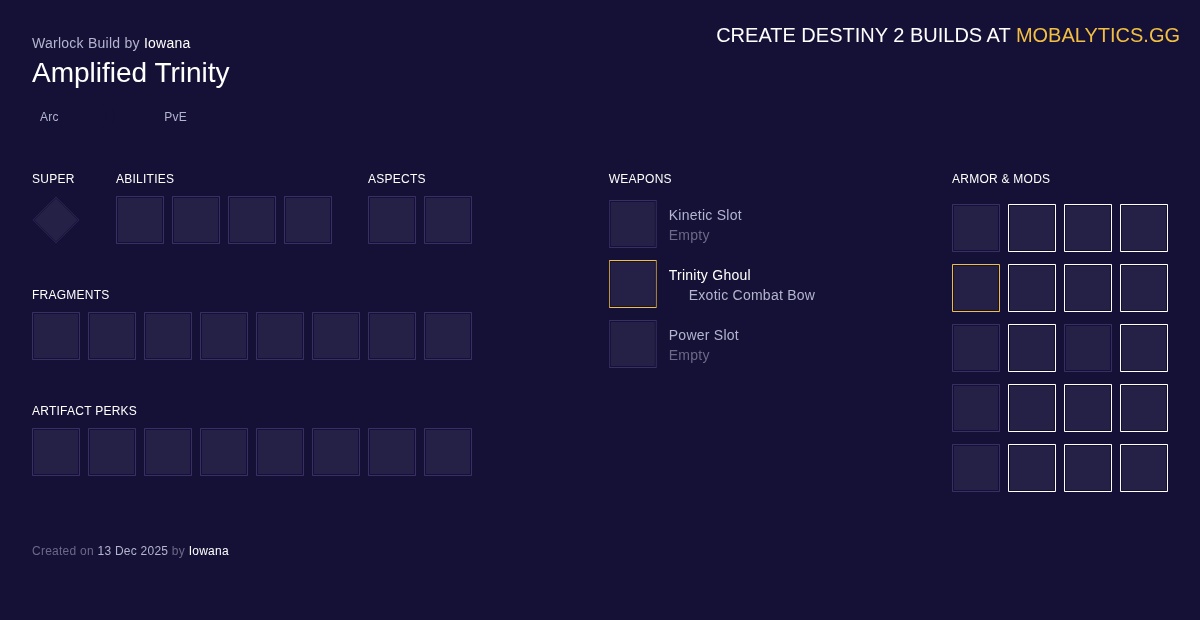Open the first Artifact Perks slot
Image resolution: width=1200 pixels, height=620 pixels.
click(56, 452)
